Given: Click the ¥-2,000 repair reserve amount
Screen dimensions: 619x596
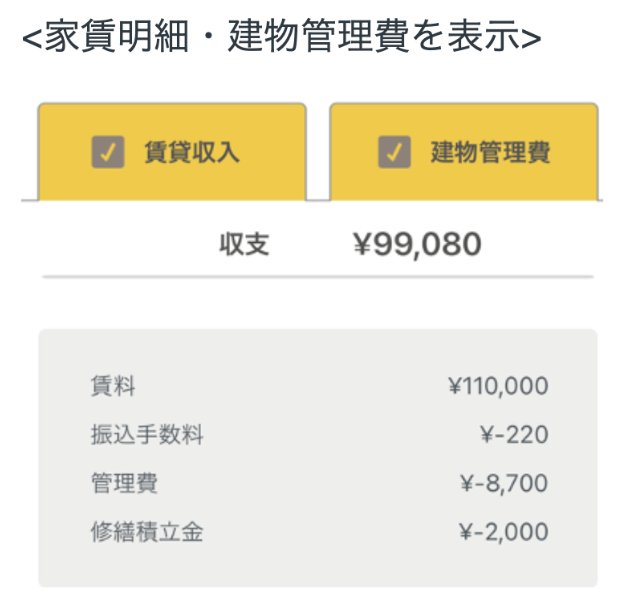Looking at the screenshot, I should click(x=503, y=532).
